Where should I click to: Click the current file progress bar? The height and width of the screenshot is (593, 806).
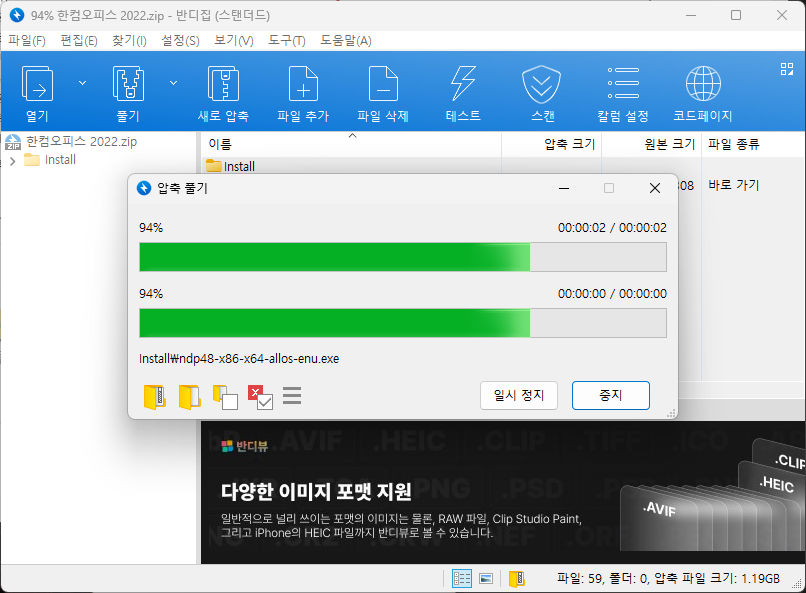pos(403,323)
